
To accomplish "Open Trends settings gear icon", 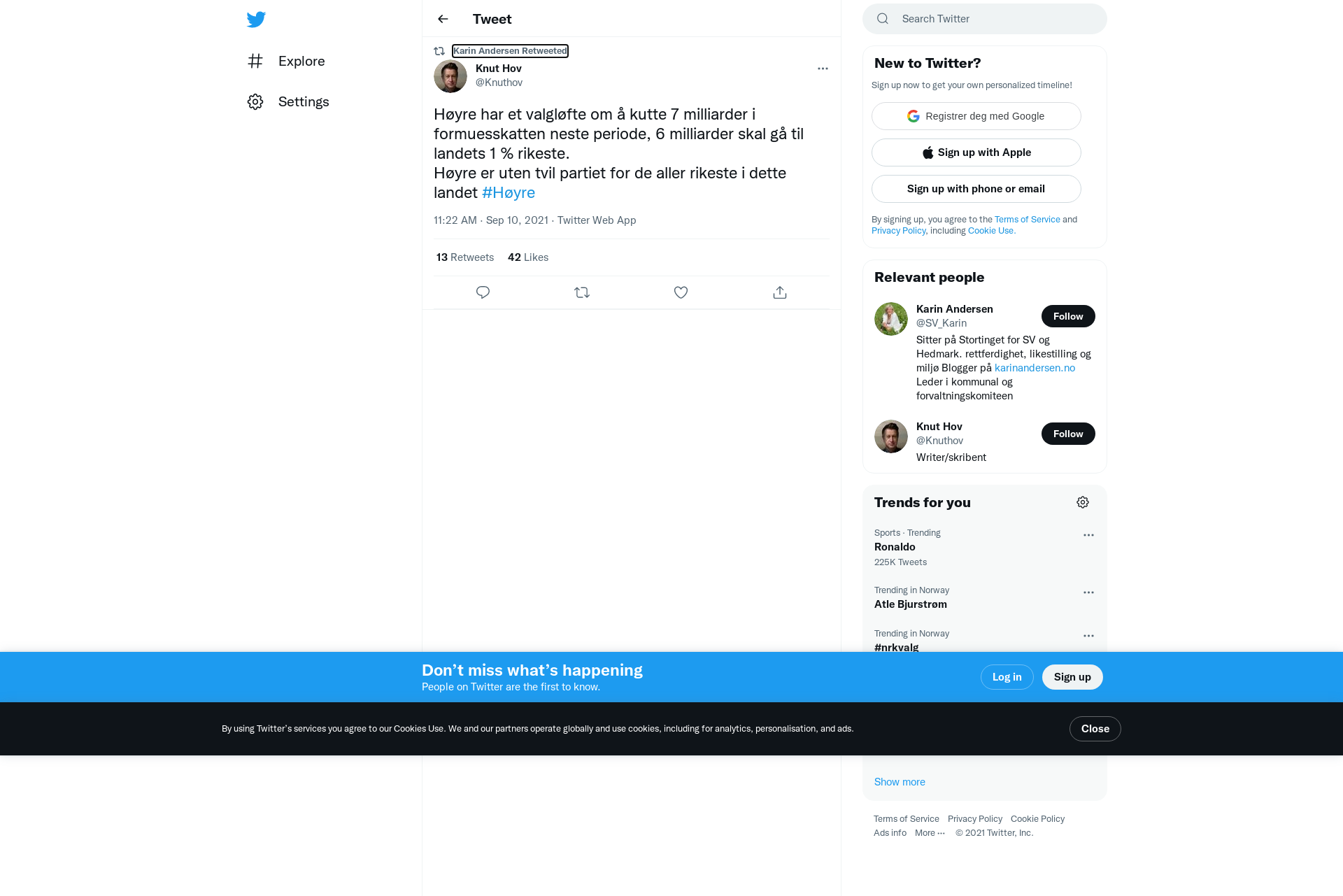I will (x=1083, y=502).
